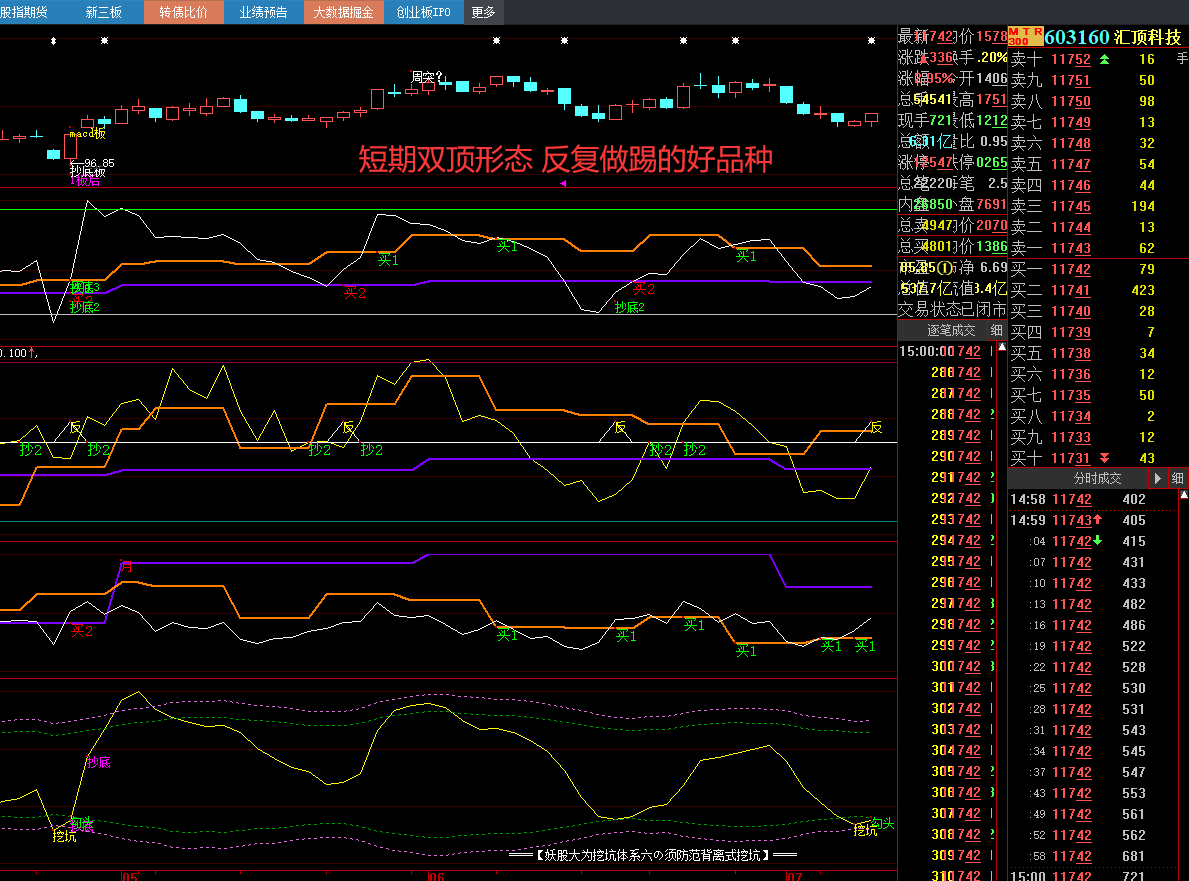The width and height of the screenshot is (1189, 881).
Task: Select the 卖三 11745 order row
Action: tap(1098, 206)
